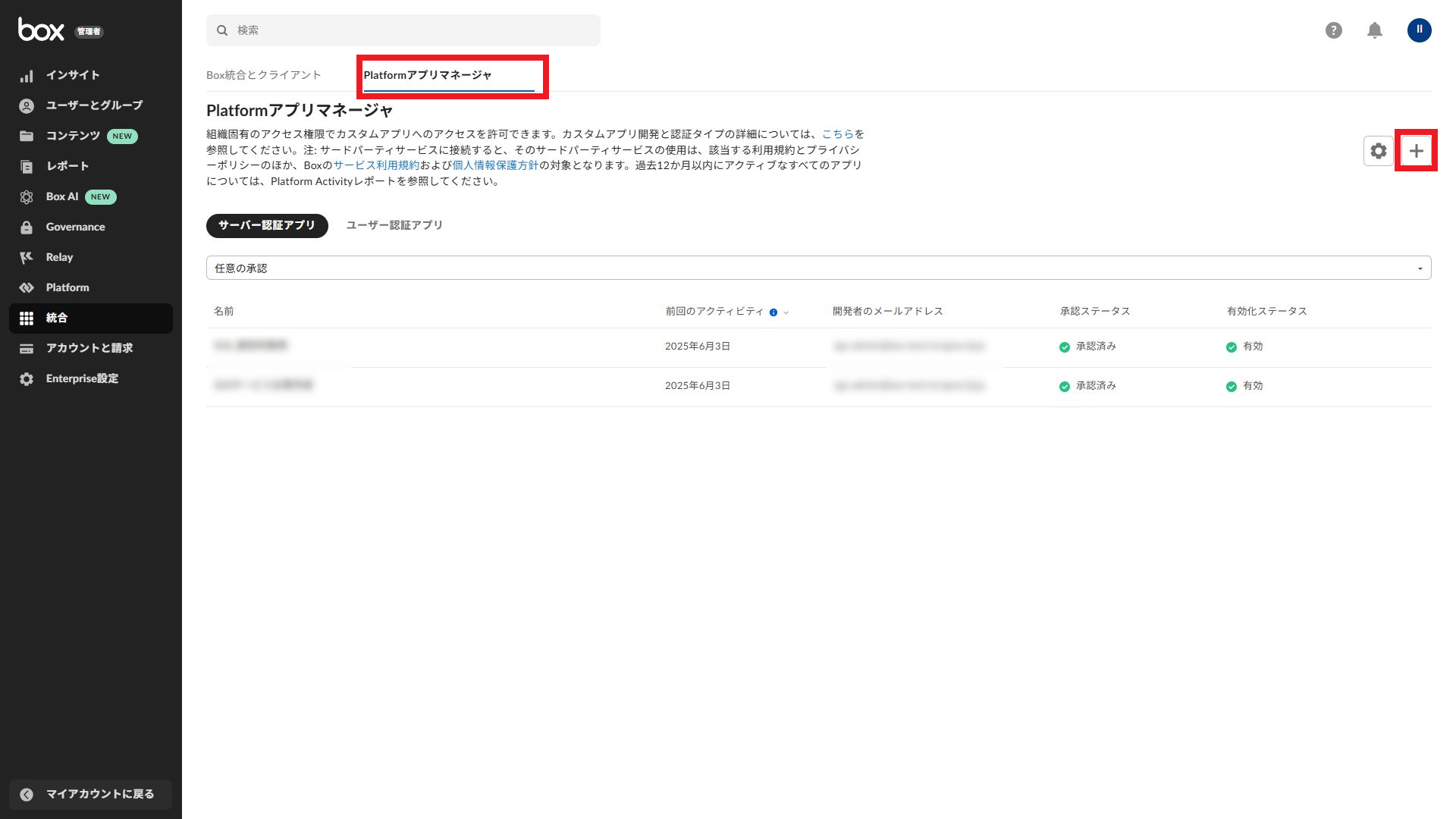Click the 前回のアクティビティ info icon
The width and height of the screenshot is (1456, 819).
(x=773, y=312)
